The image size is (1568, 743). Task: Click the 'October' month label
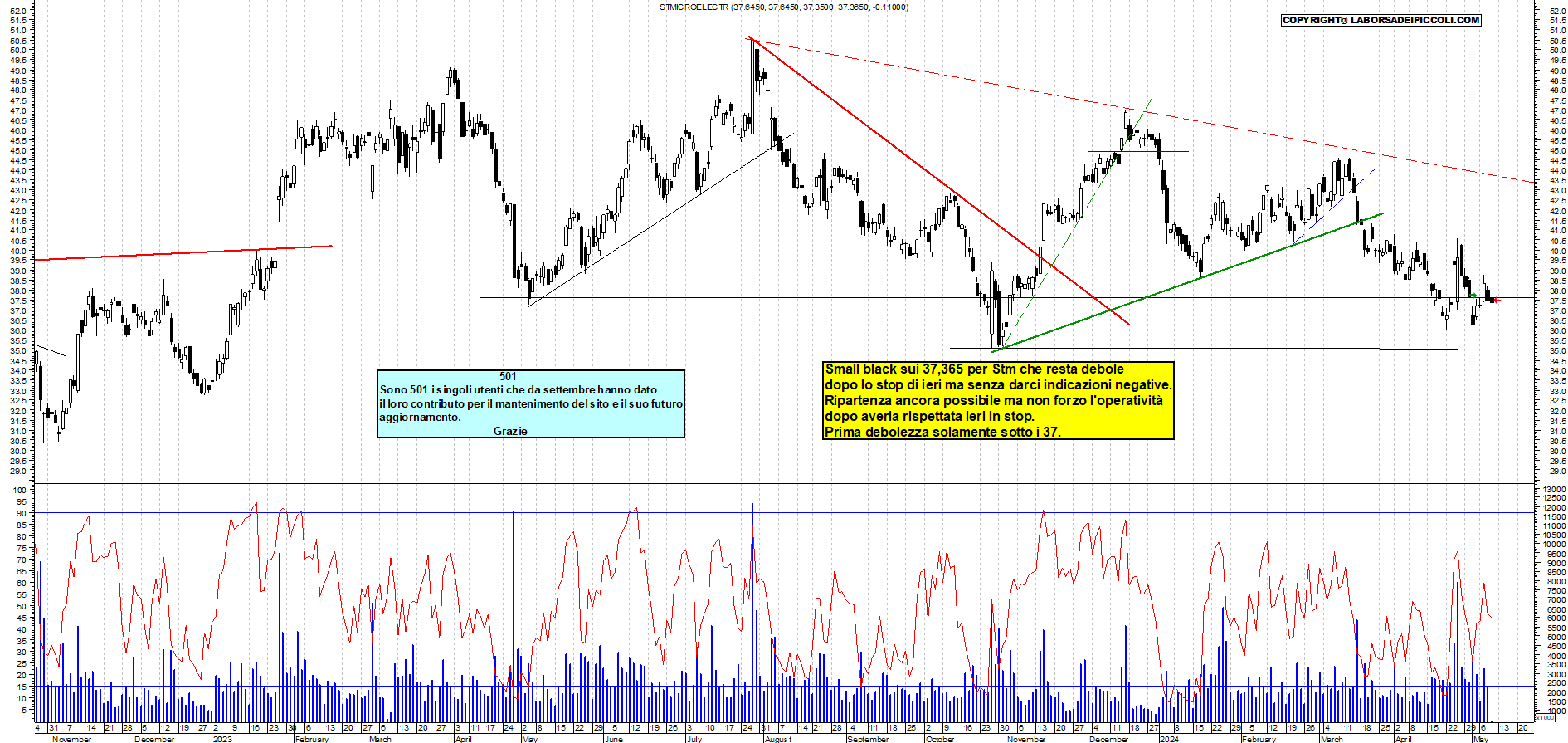940,739
